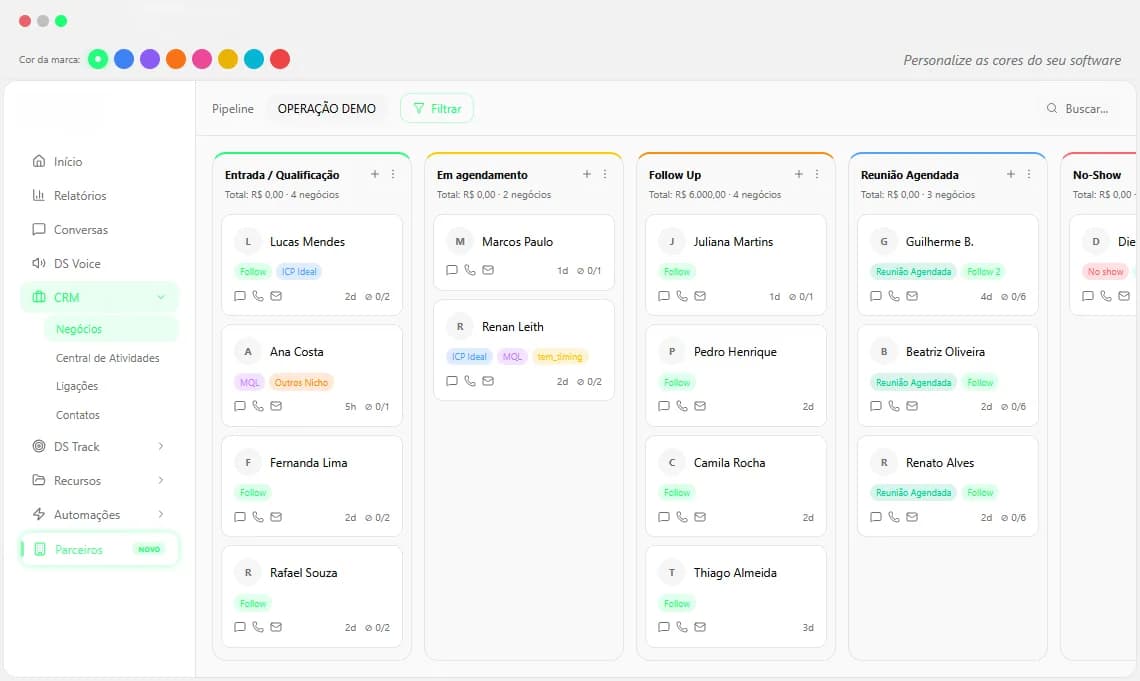1140x681 pixels.
Task: Click email icon on Renan Leith card
Action: [x=488, y=381]
